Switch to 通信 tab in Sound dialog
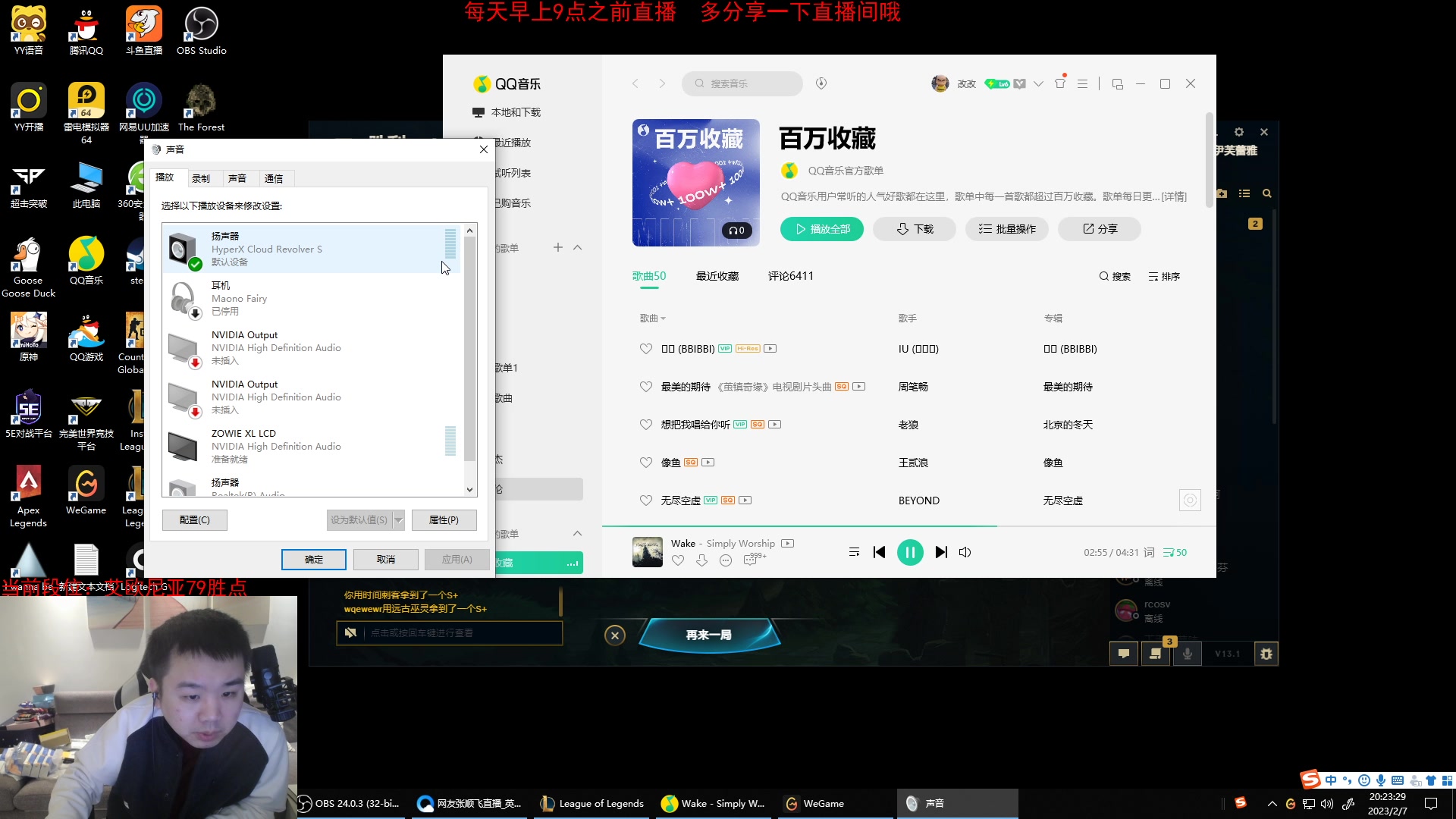Image resolution: width=1456 pixels, height=819 pixels. click(274, 178)
